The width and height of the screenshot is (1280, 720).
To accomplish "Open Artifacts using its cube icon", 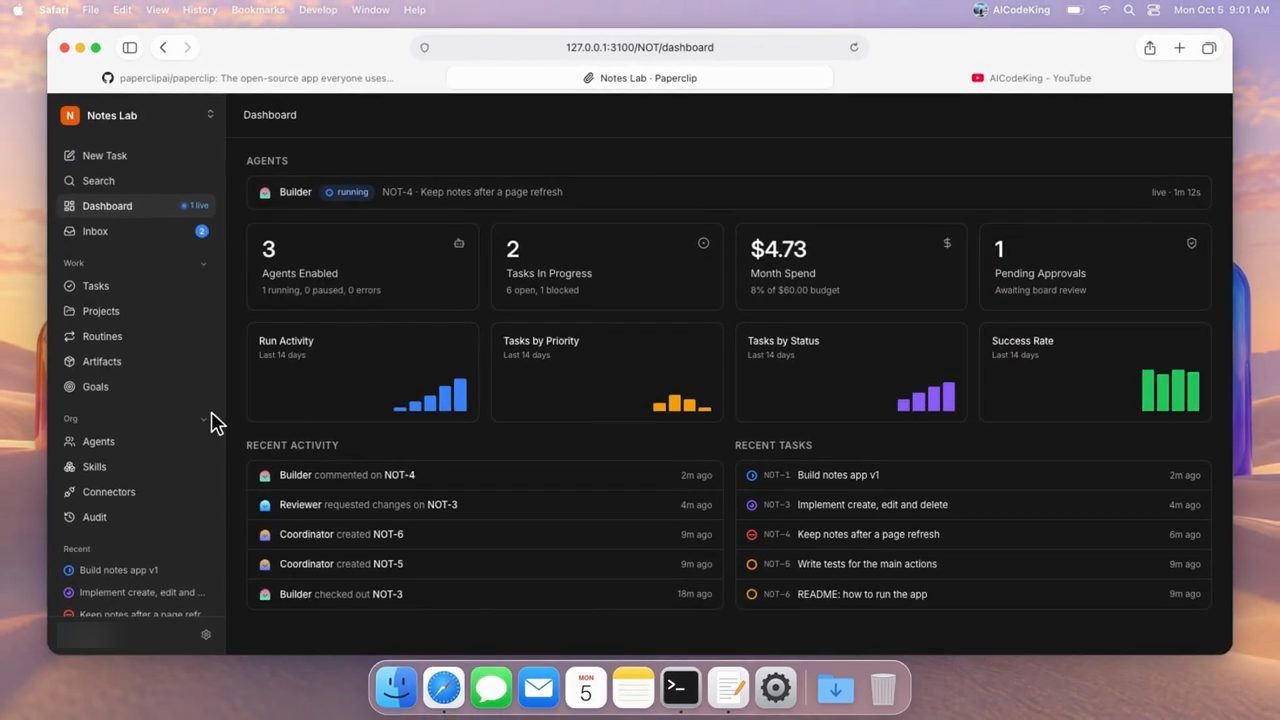I will coord(69,361).
